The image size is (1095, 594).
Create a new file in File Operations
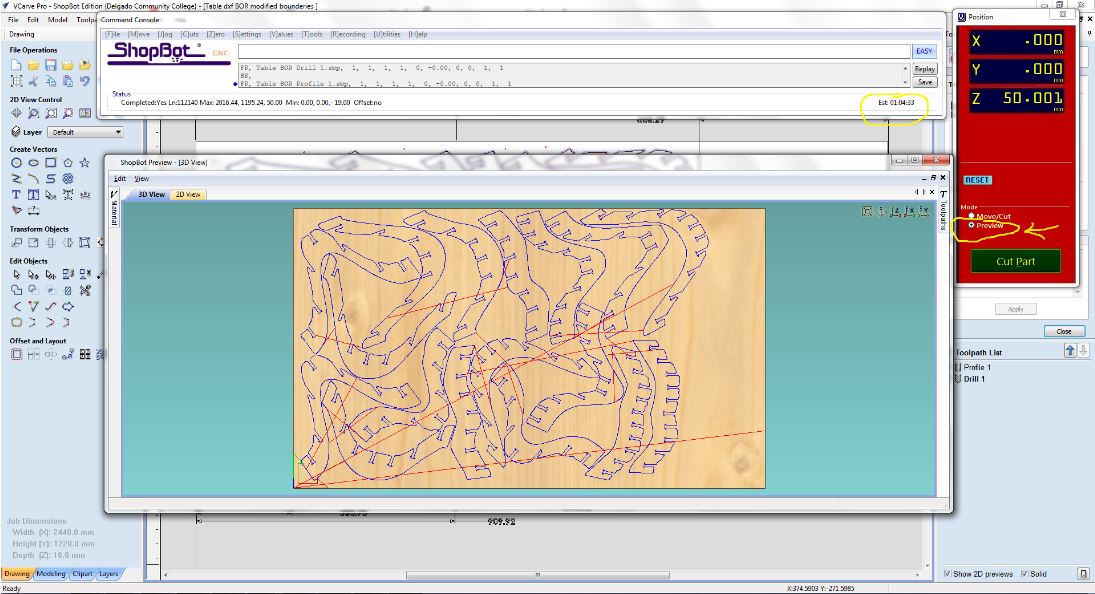(16, 65)
